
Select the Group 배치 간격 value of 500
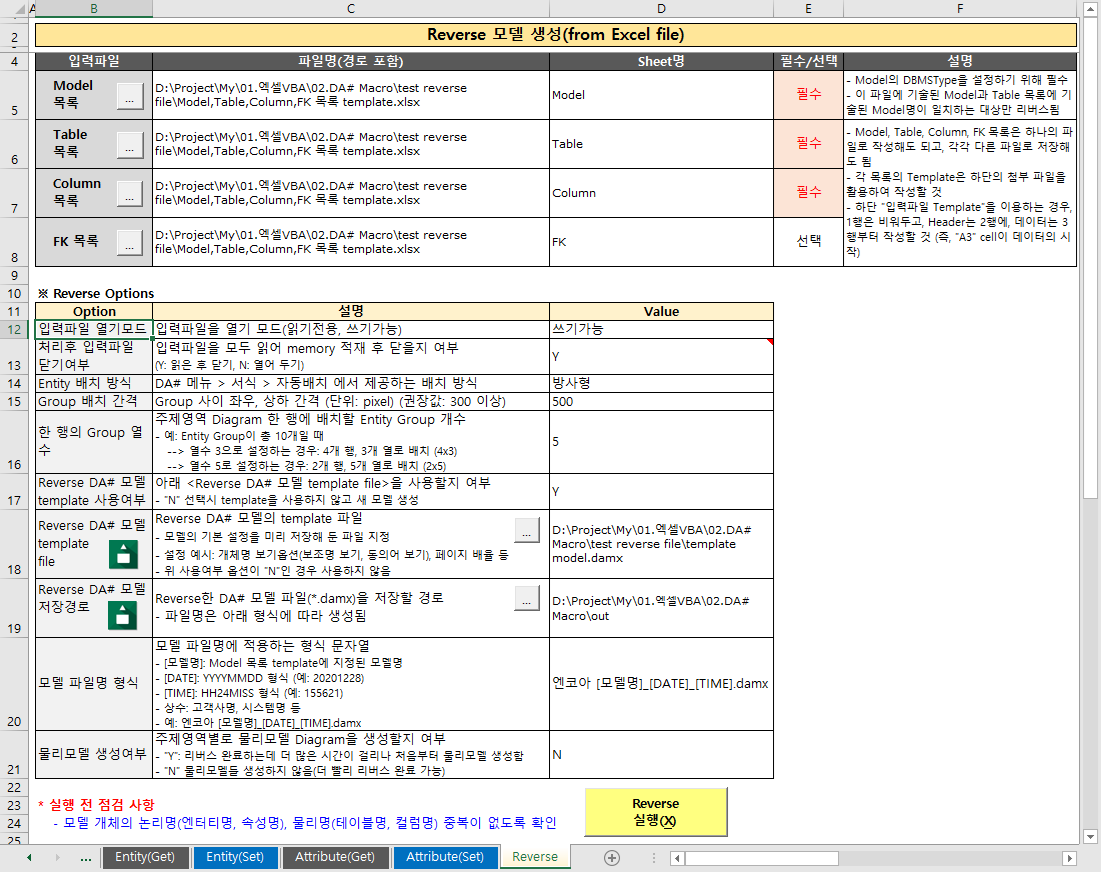(x=660, y=400)
